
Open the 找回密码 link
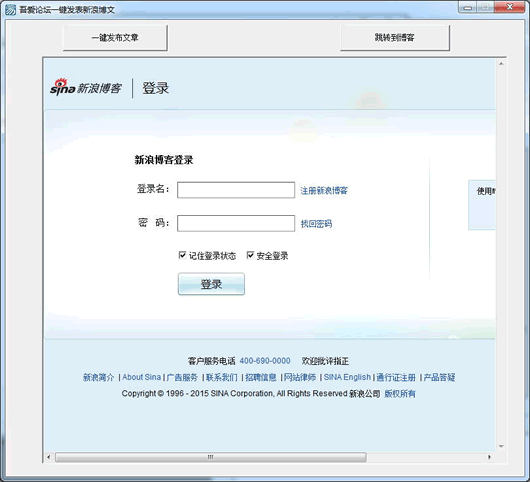pos(316,223)
